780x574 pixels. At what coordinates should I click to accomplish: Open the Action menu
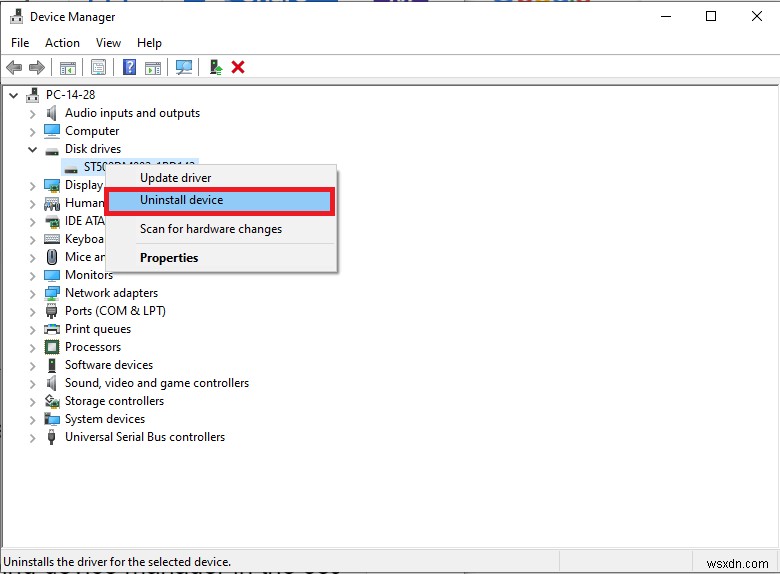[62, 43]
